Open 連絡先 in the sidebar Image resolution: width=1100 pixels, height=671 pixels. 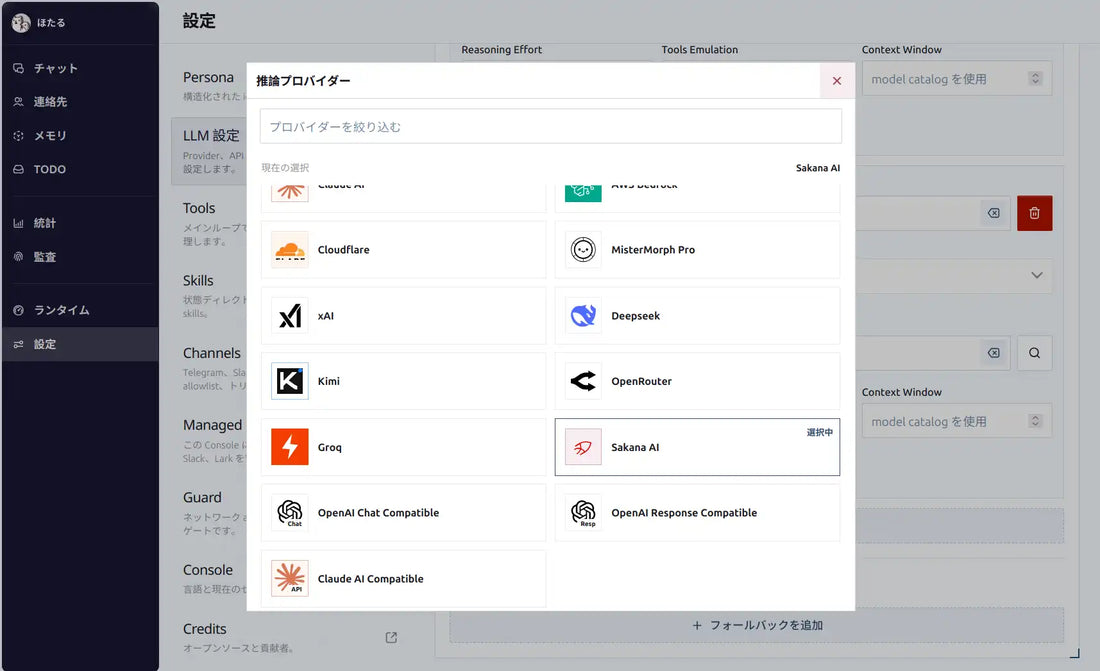pyautogui.click(x=80, y=102)
